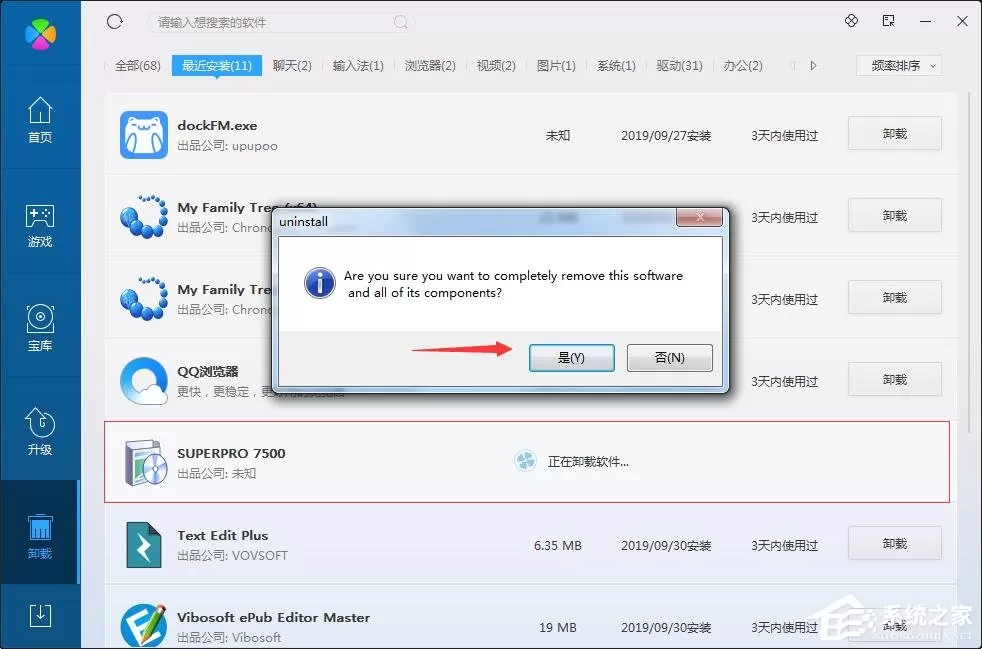Click the Text Edit Plus icon
982x649 pixels.
tap(143, 545)
